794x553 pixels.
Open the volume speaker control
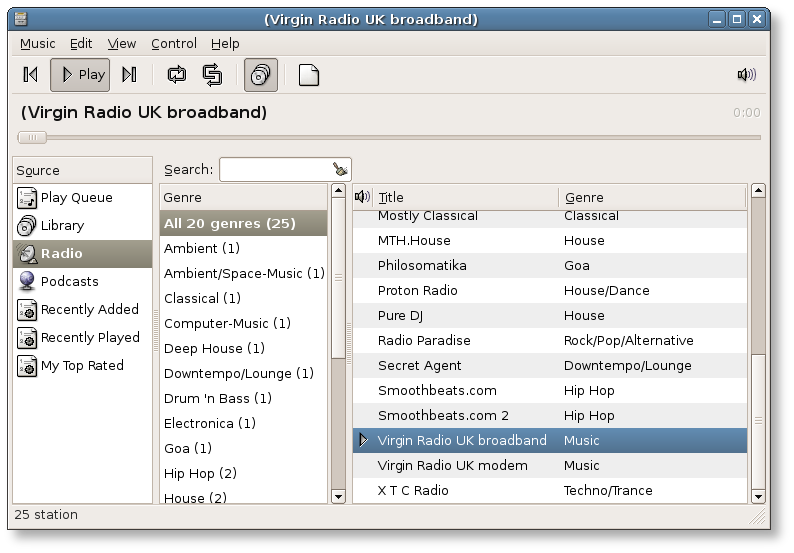(746, 75)
